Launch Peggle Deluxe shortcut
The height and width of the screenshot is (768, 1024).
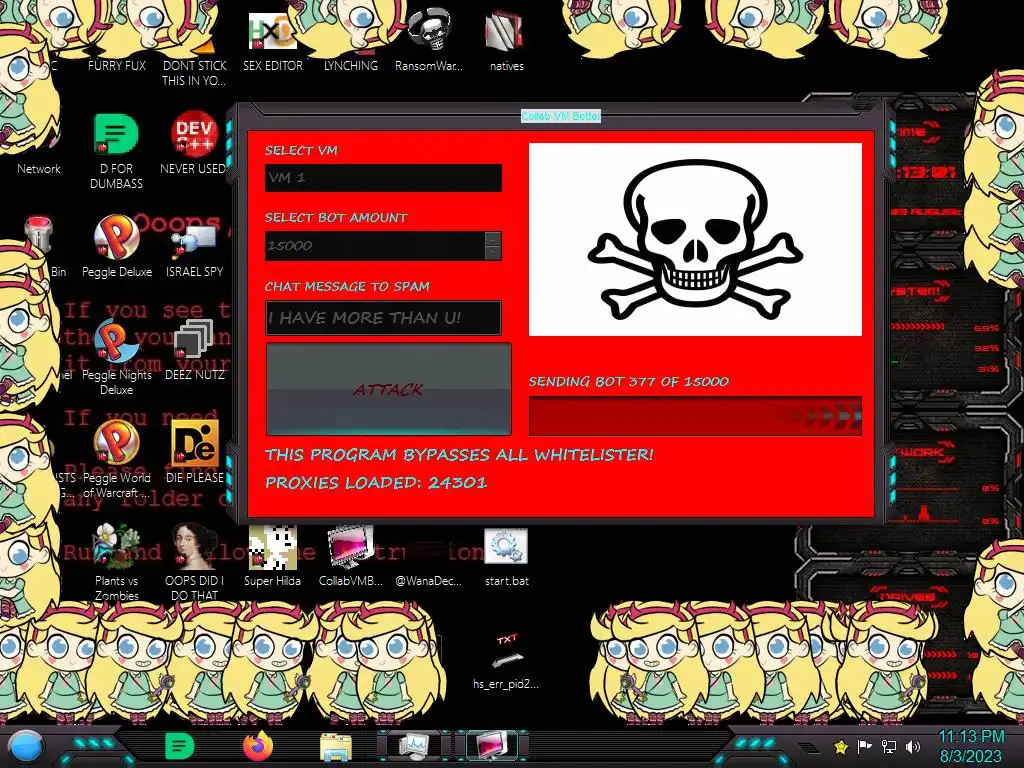pos(116,238)
